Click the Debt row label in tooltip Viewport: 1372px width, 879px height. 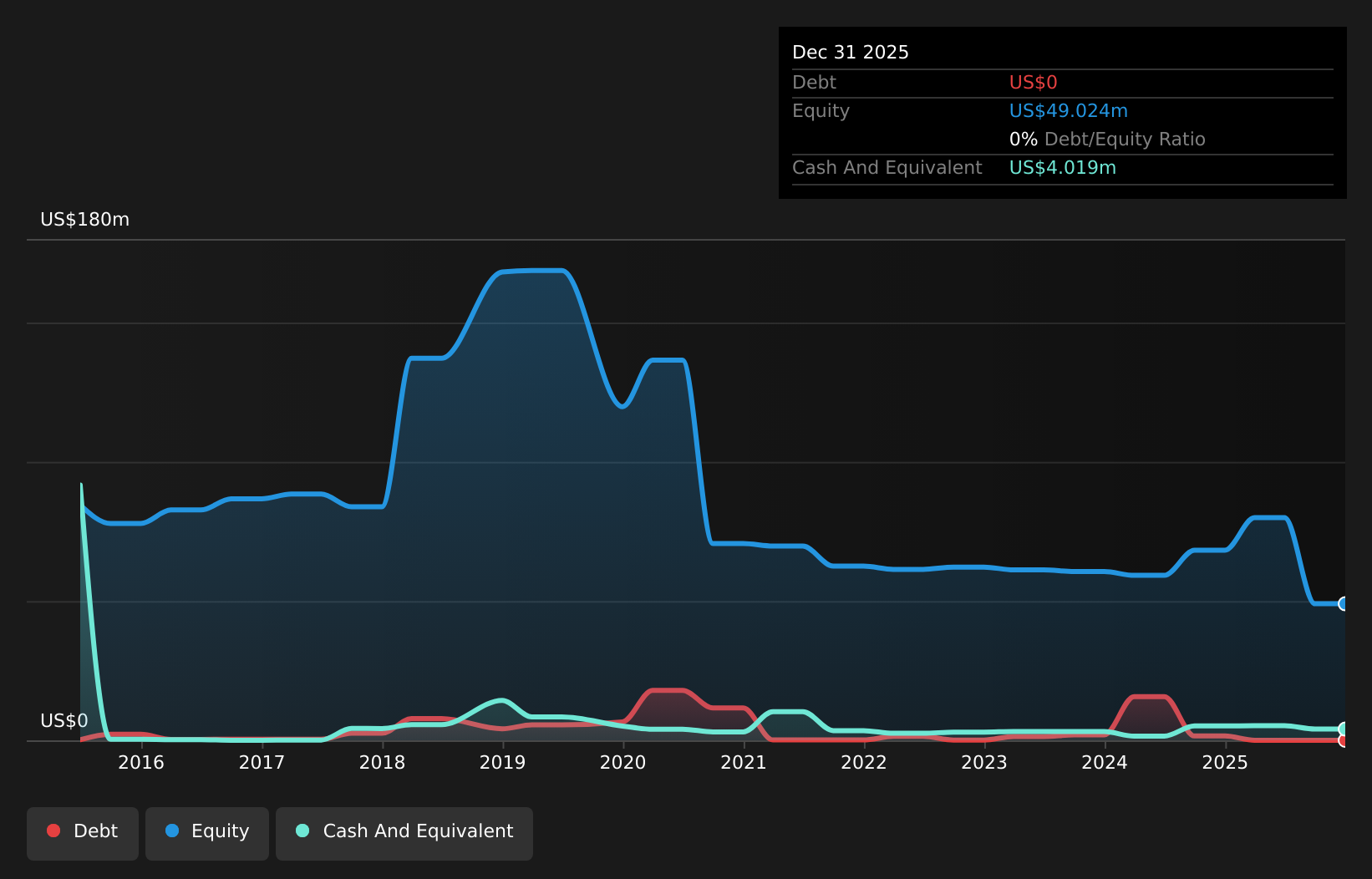[x=814, y=83]
